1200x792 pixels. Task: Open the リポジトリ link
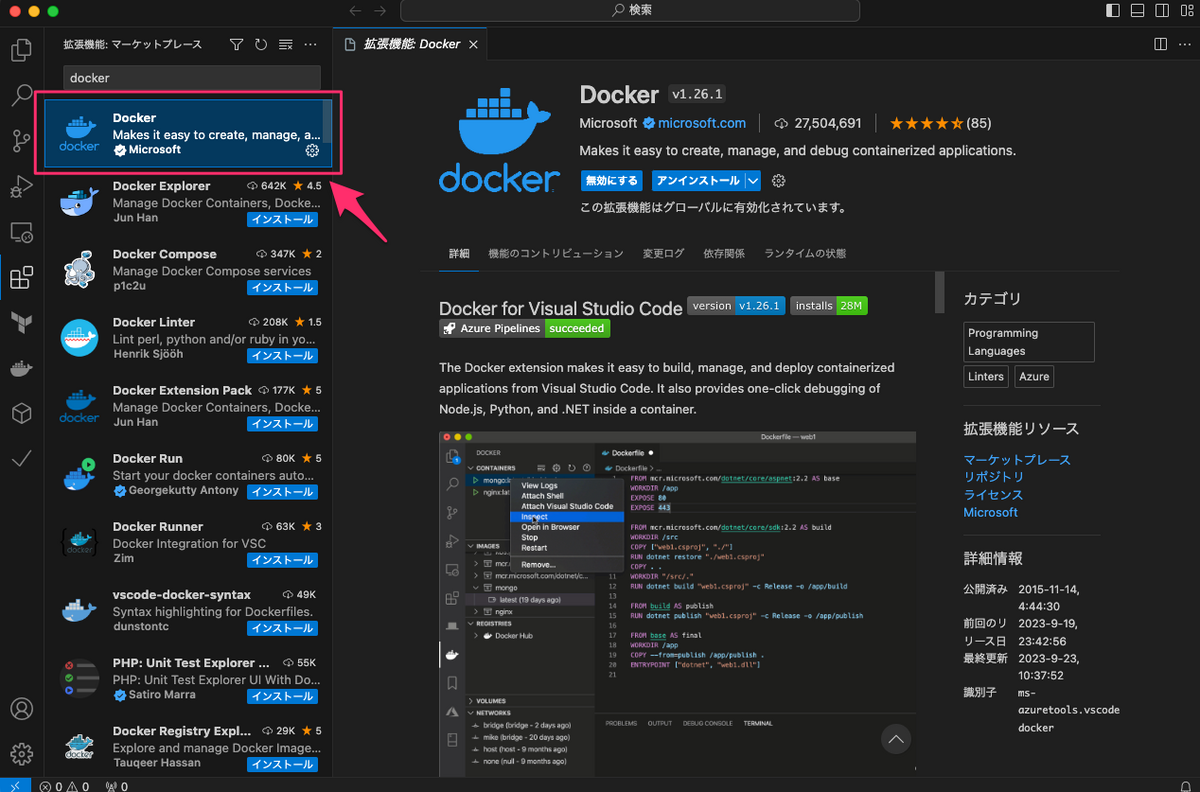click(993, 477)
